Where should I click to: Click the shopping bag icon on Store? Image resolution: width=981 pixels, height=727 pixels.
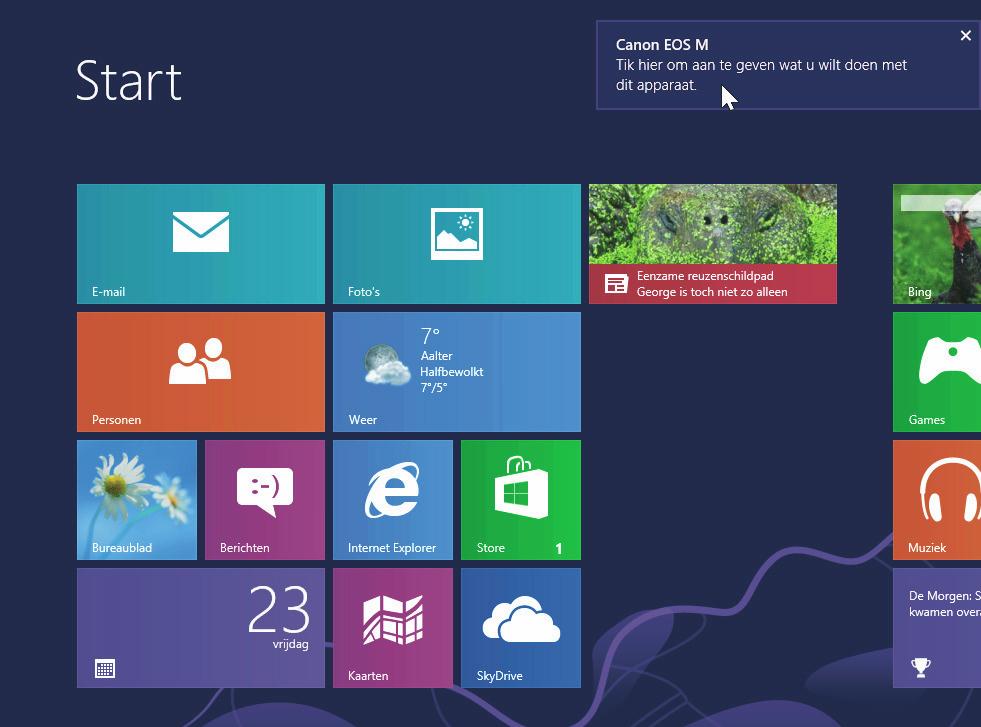click(x=521, y=487)
